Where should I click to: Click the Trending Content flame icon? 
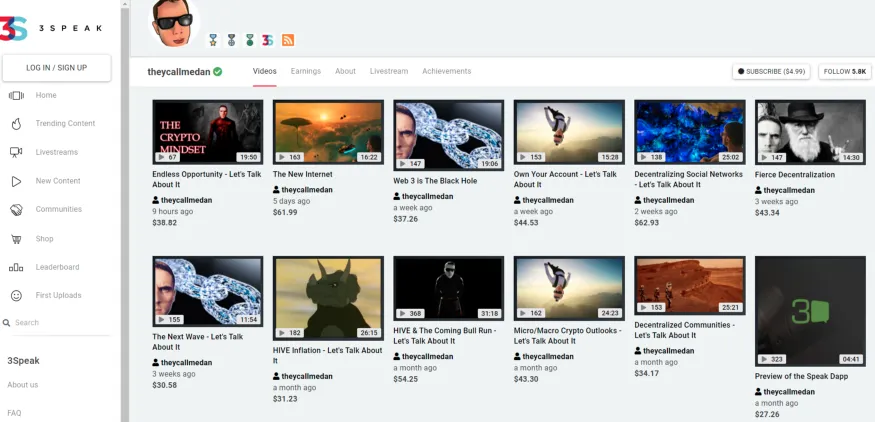pos(16,124)
